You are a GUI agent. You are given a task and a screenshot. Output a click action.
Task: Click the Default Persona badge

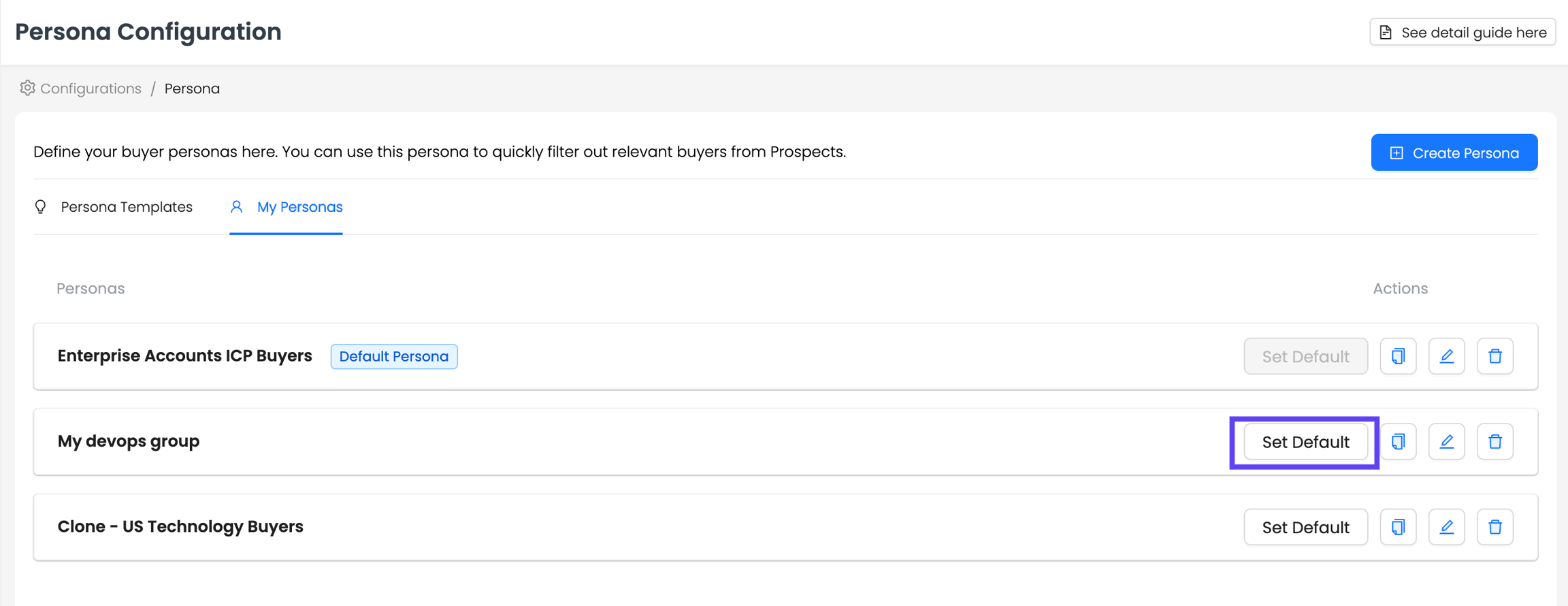pyautogui.click(x=393, y=356)
